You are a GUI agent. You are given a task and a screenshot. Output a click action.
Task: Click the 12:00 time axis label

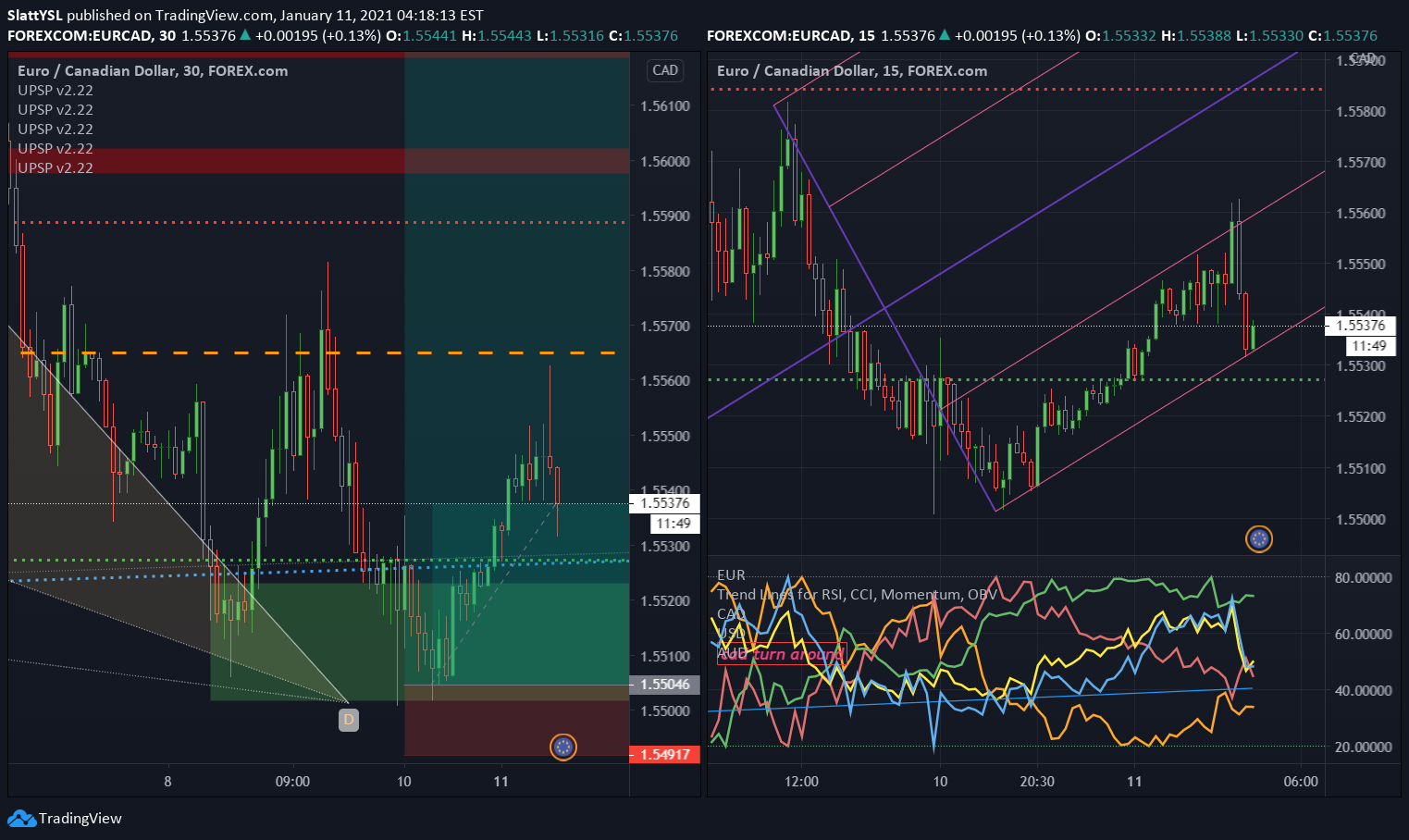tap(801, 782)
